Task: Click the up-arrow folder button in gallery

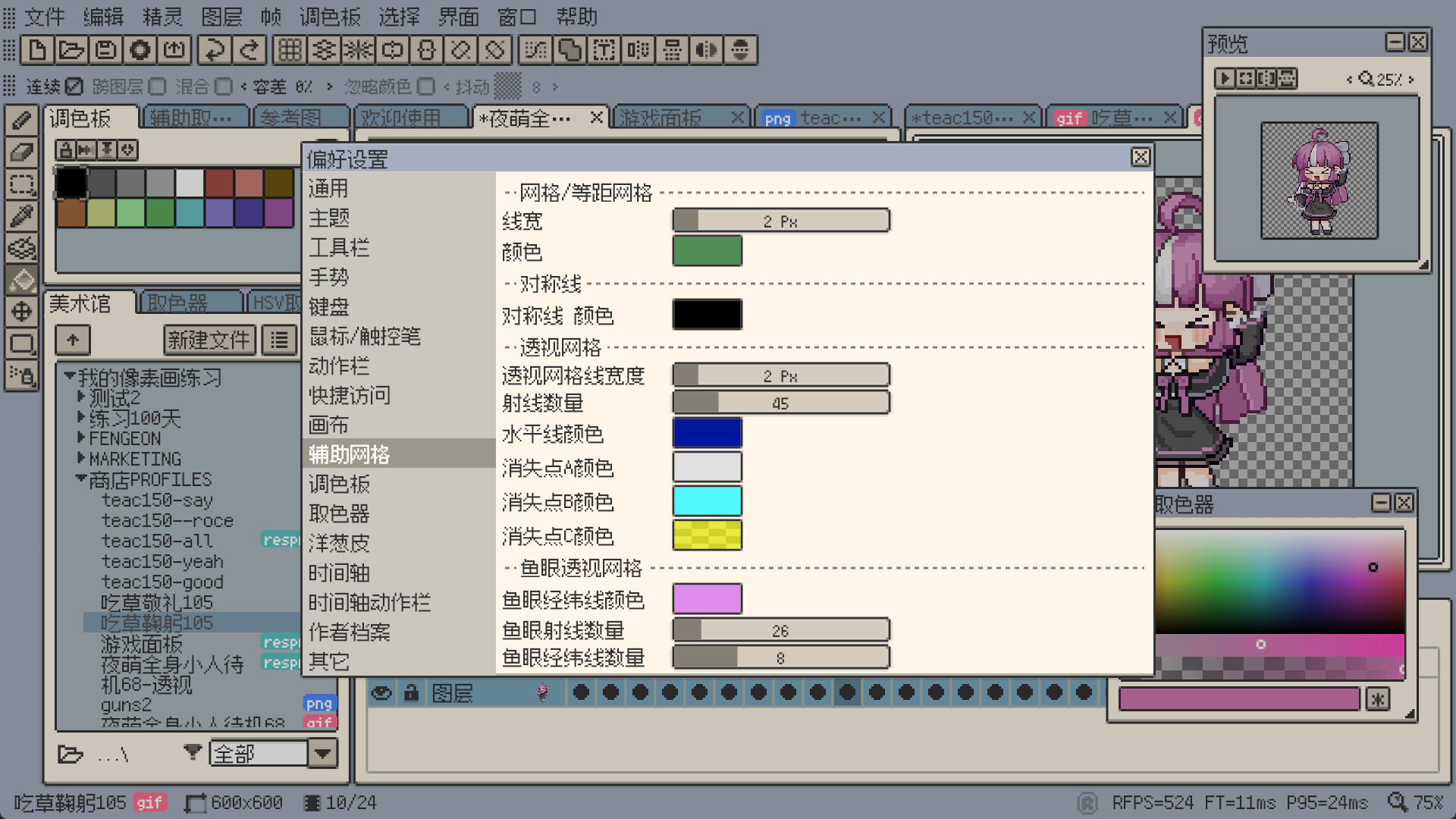Action: click(73, 340)
